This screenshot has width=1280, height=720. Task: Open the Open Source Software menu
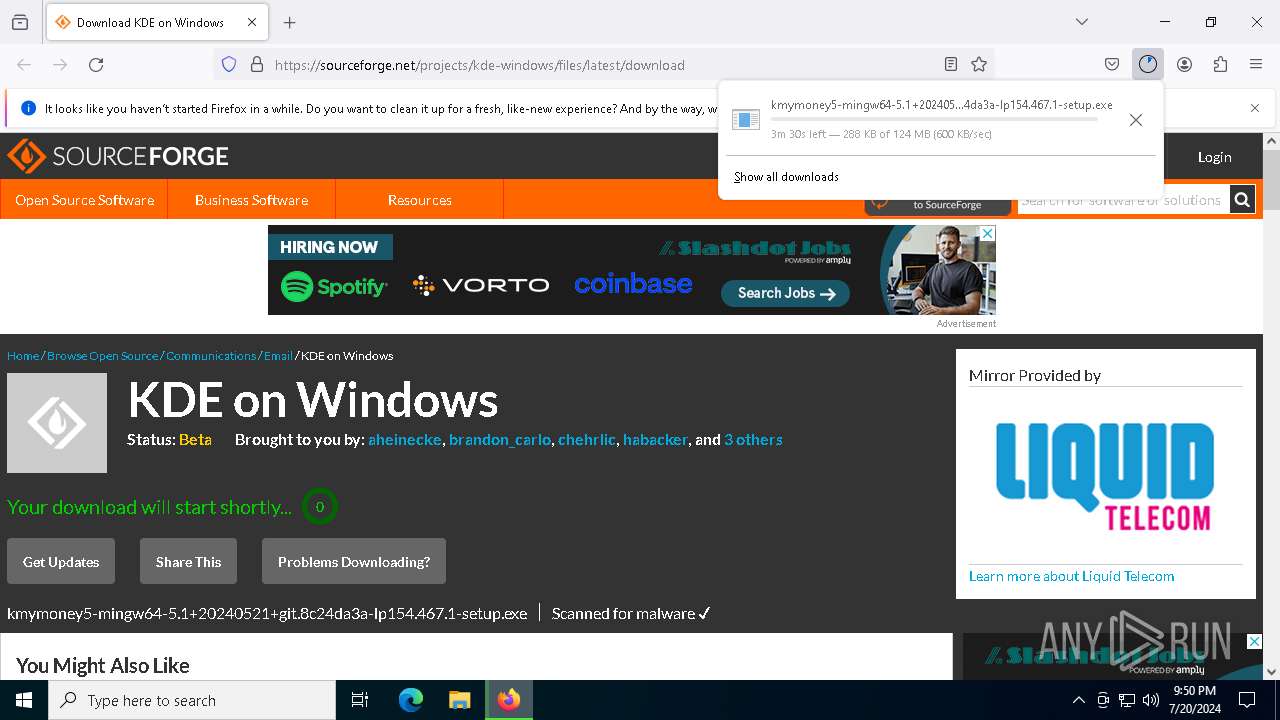(84, 200)
